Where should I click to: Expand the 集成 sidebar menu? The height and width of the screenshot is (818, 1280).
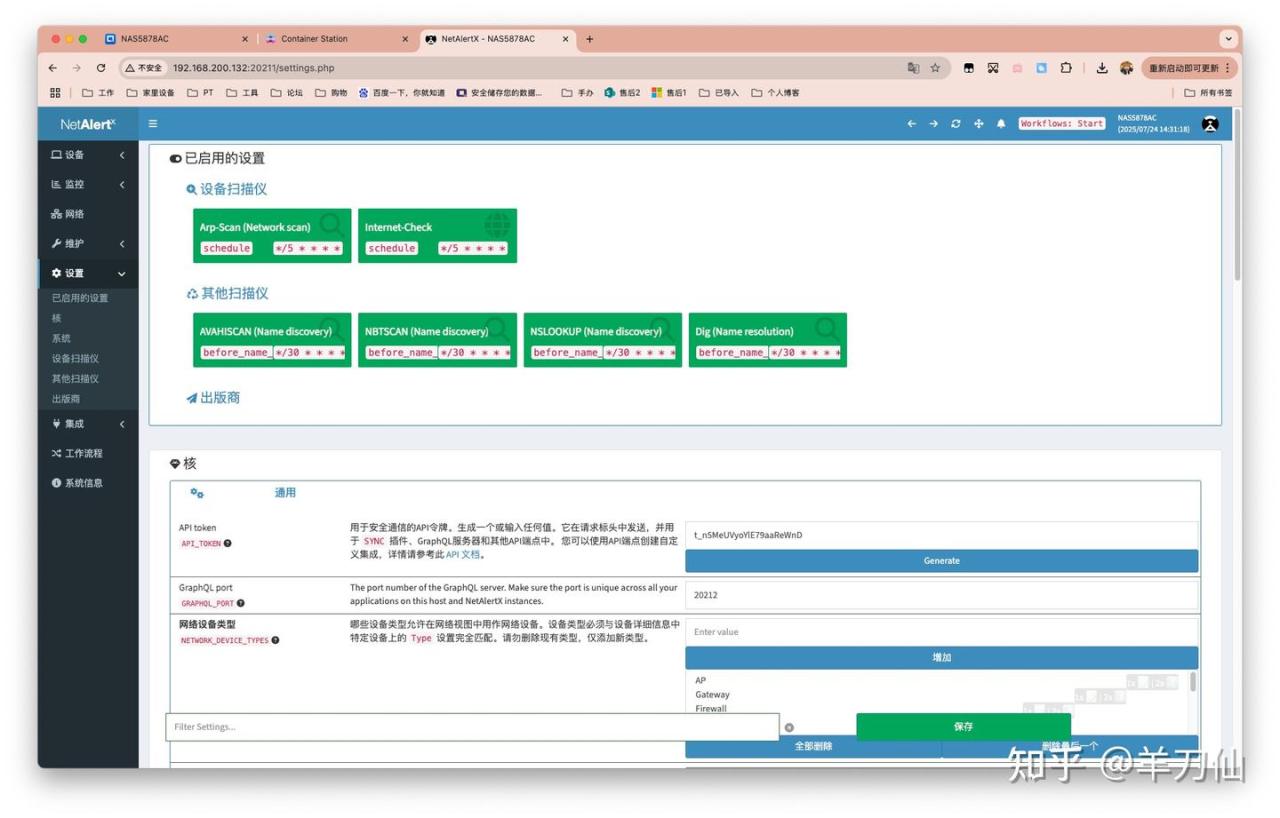coord(88,424)
